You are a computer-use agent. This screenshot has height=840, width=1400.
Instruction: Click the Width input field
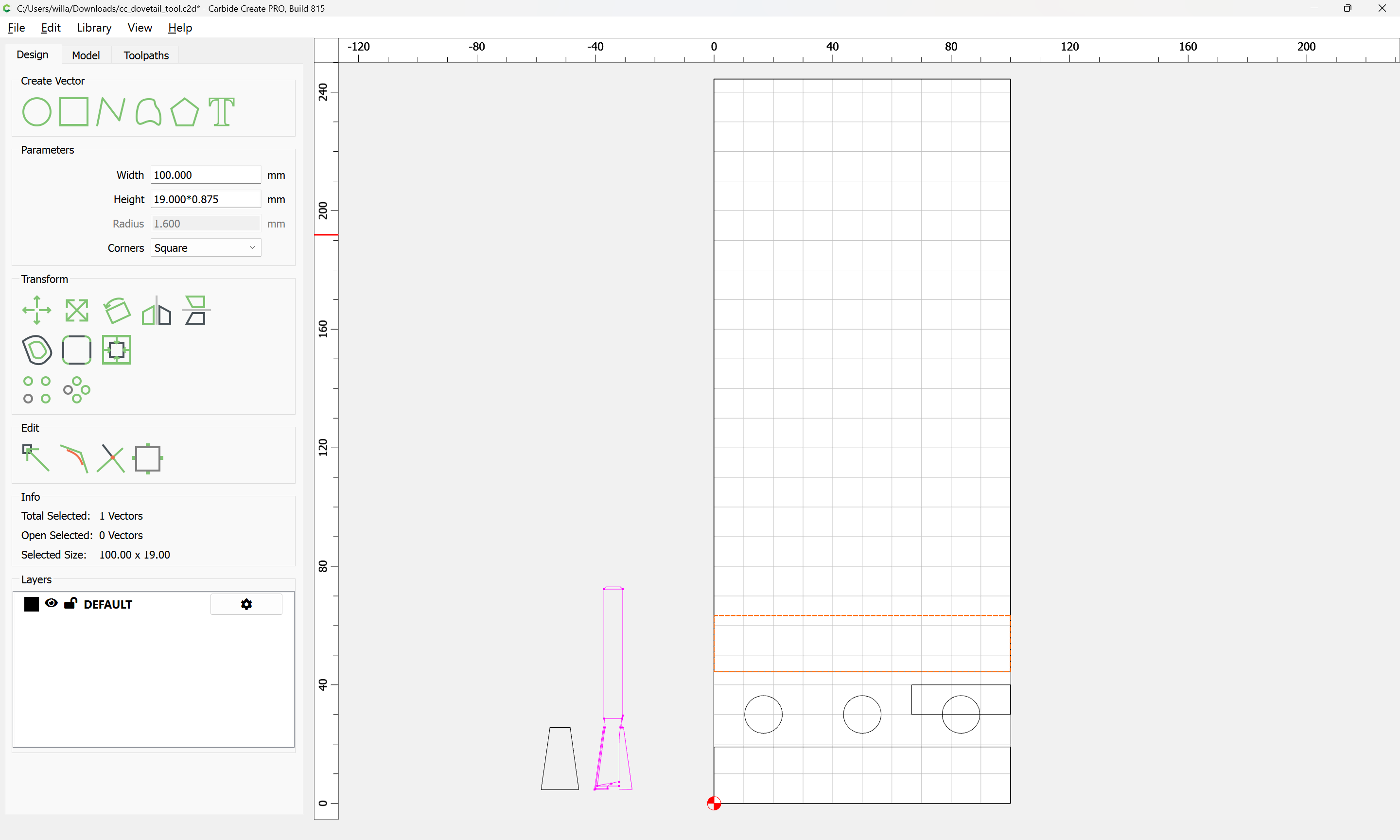(x=206, y=175)
